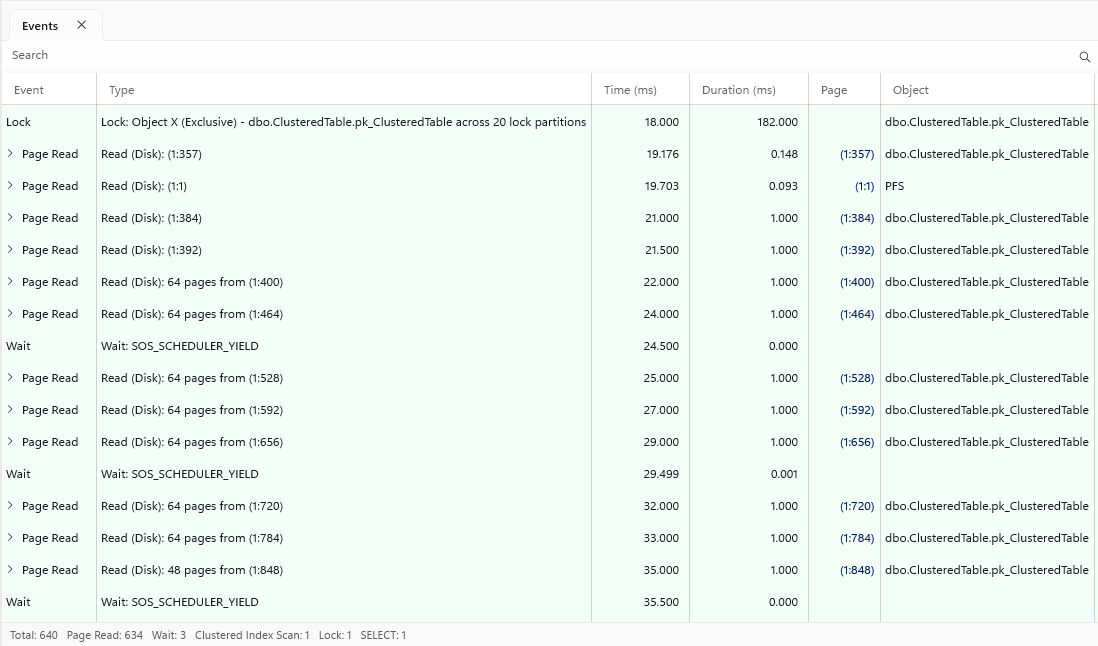Focus the Search input field
This screenshot has height=646, width=1098.
click(539, 55)
